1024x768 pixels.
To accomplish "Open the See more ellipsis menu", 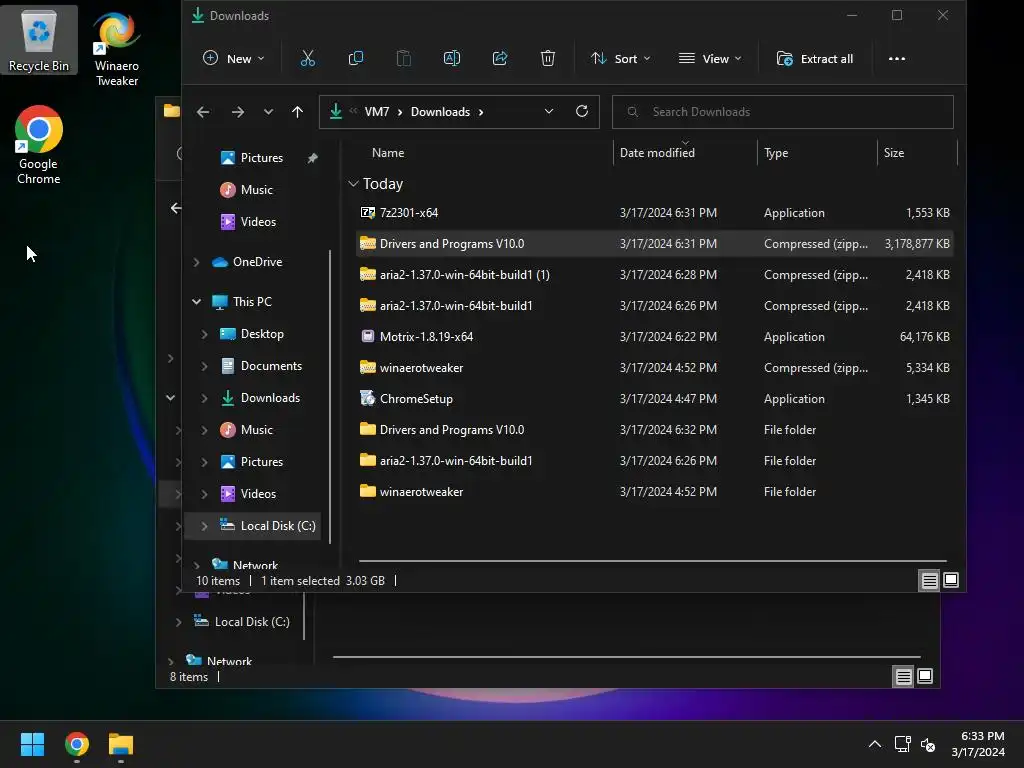I will point(896,59).
